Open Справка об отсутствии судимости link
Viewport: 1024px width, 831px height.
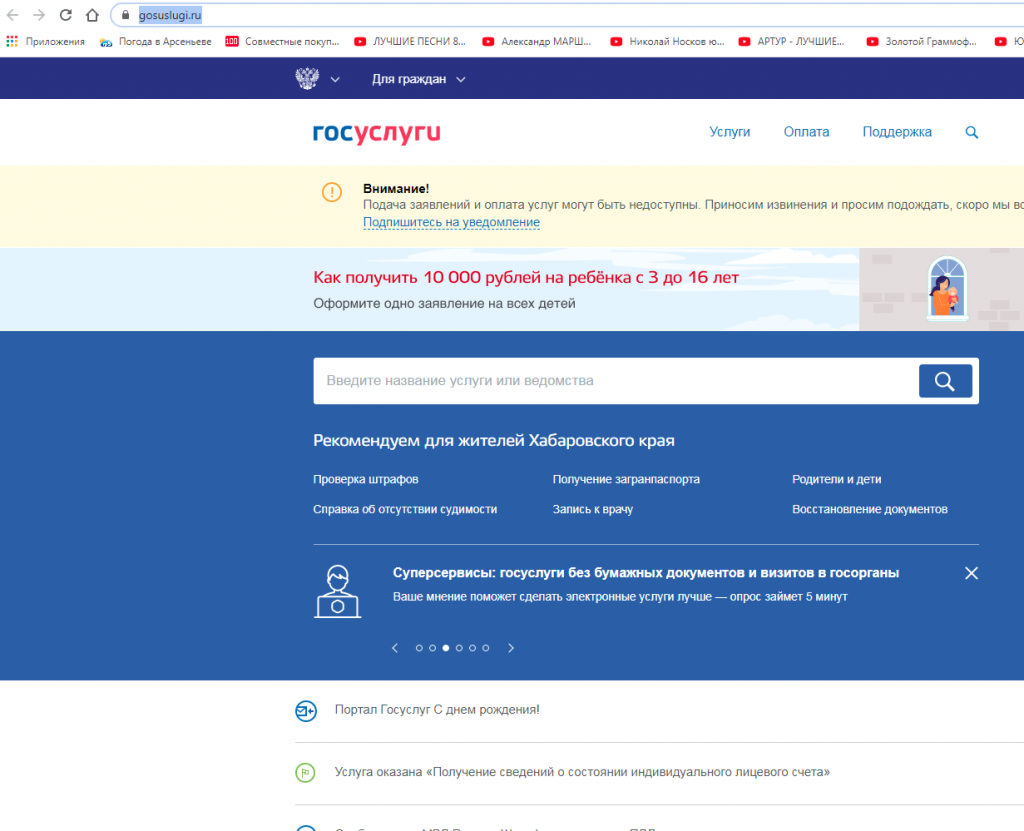coord(405,510)
